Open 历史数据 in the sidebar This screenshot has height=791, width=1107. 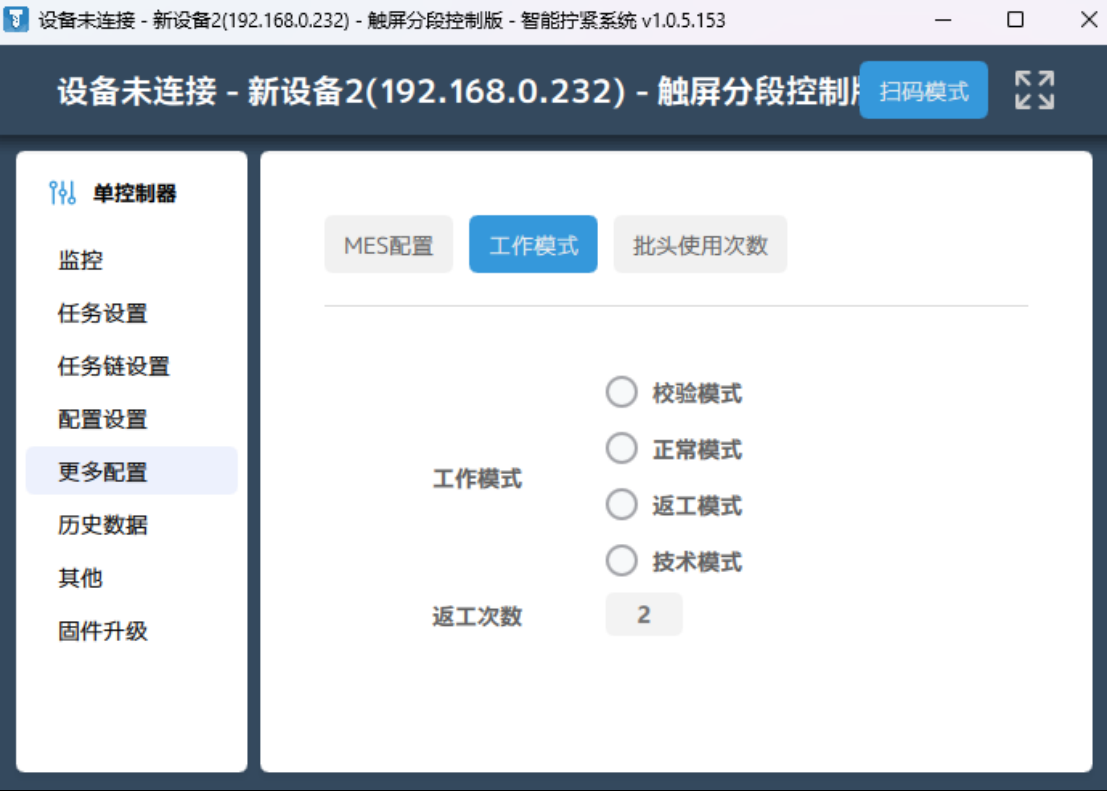pos(131,525)
